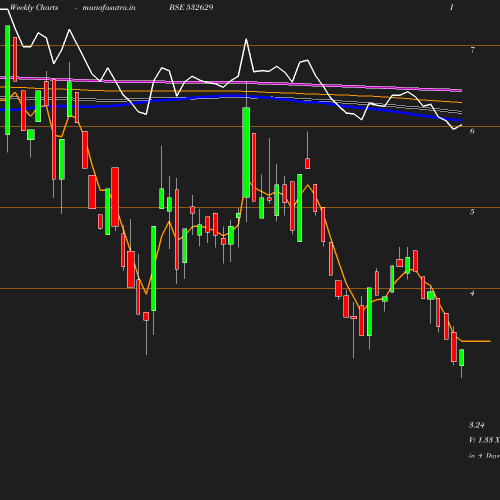Click the 'munafasutra.in' label
The width and height of the screenshot is (500, 500).
pos(109,7)
